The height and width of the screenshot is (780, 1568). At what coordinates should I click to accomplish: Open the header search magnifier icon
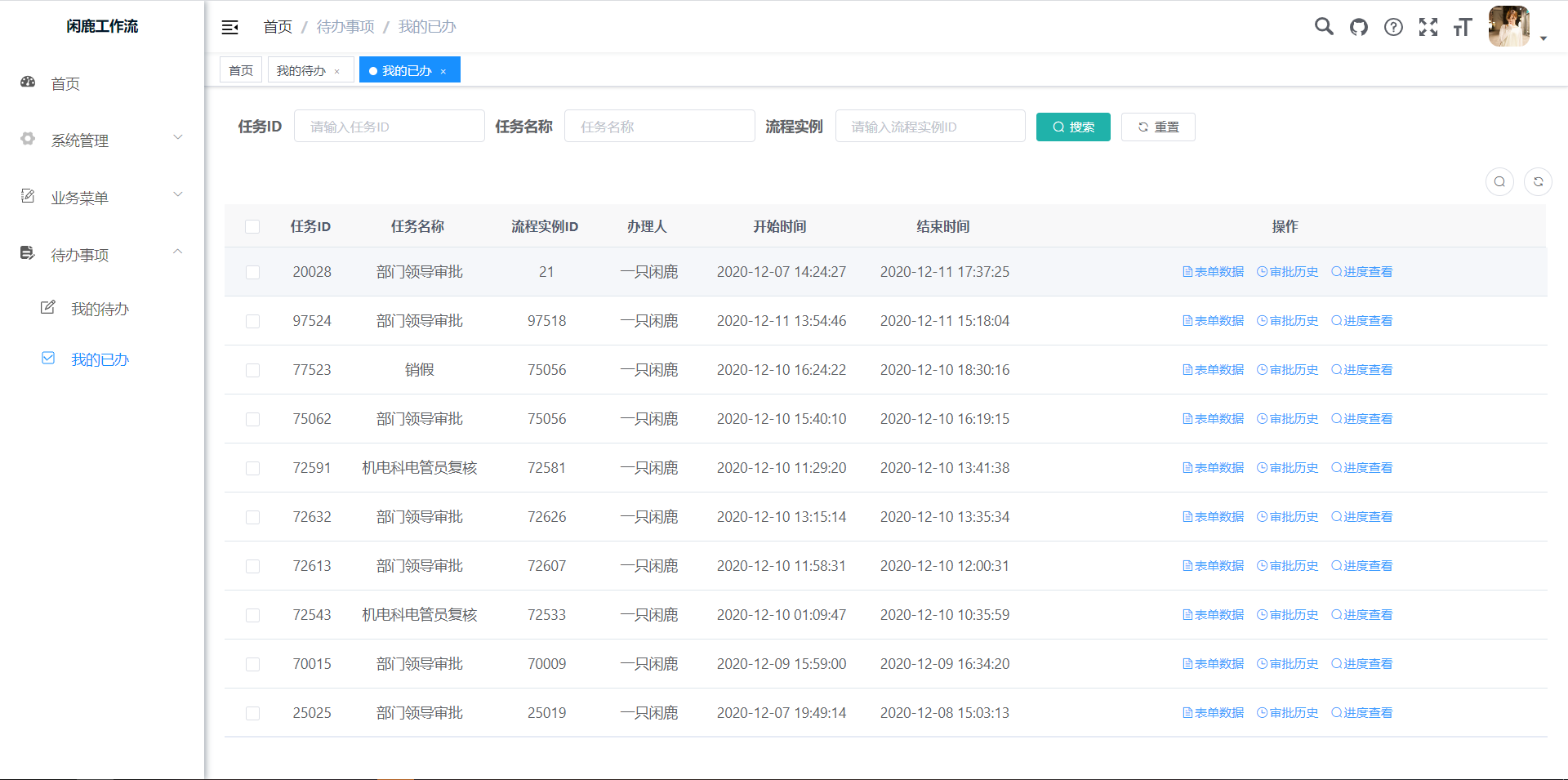(1324, 26)
